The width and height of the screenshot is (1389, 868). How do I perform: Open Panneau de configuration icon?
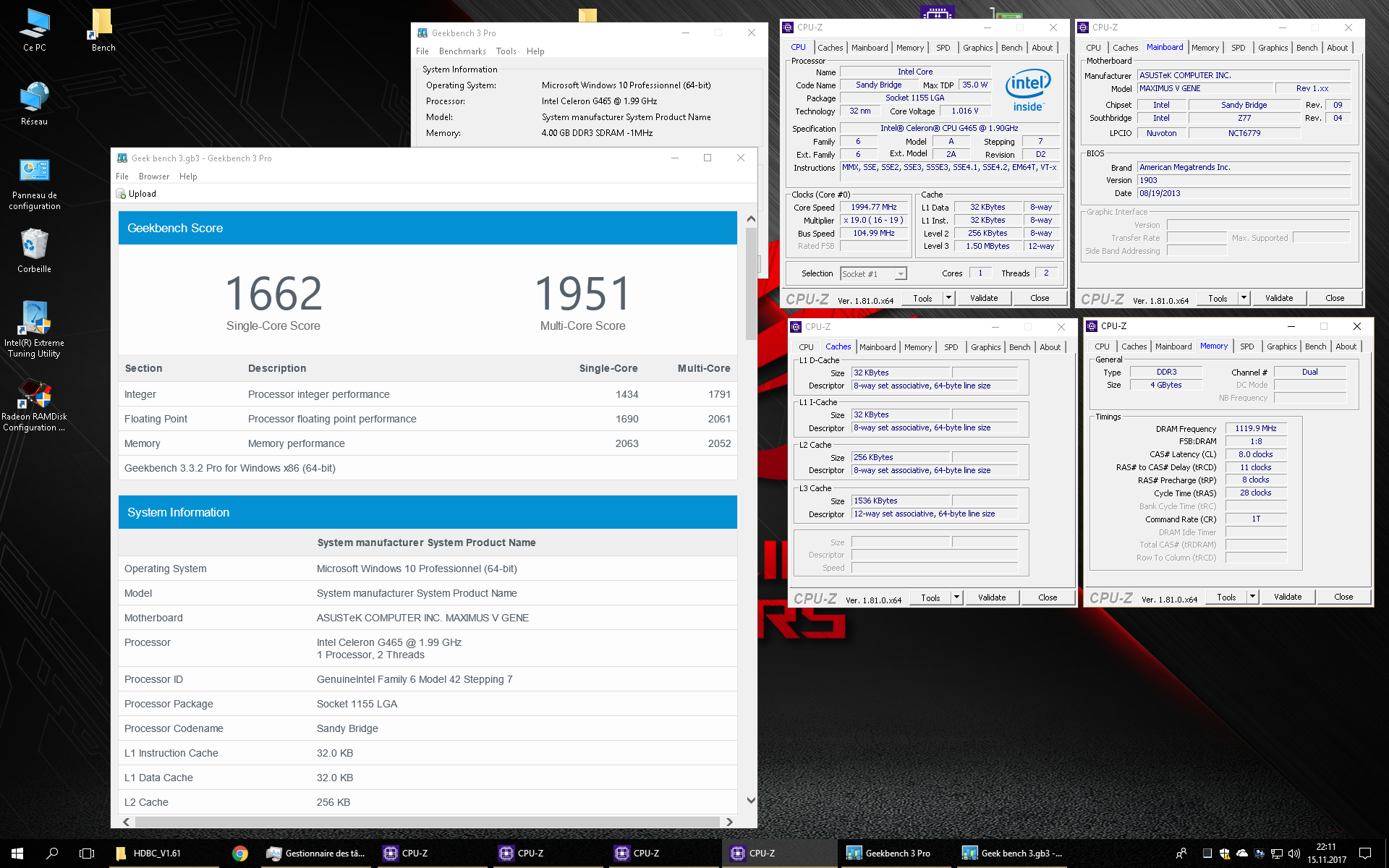34,184
